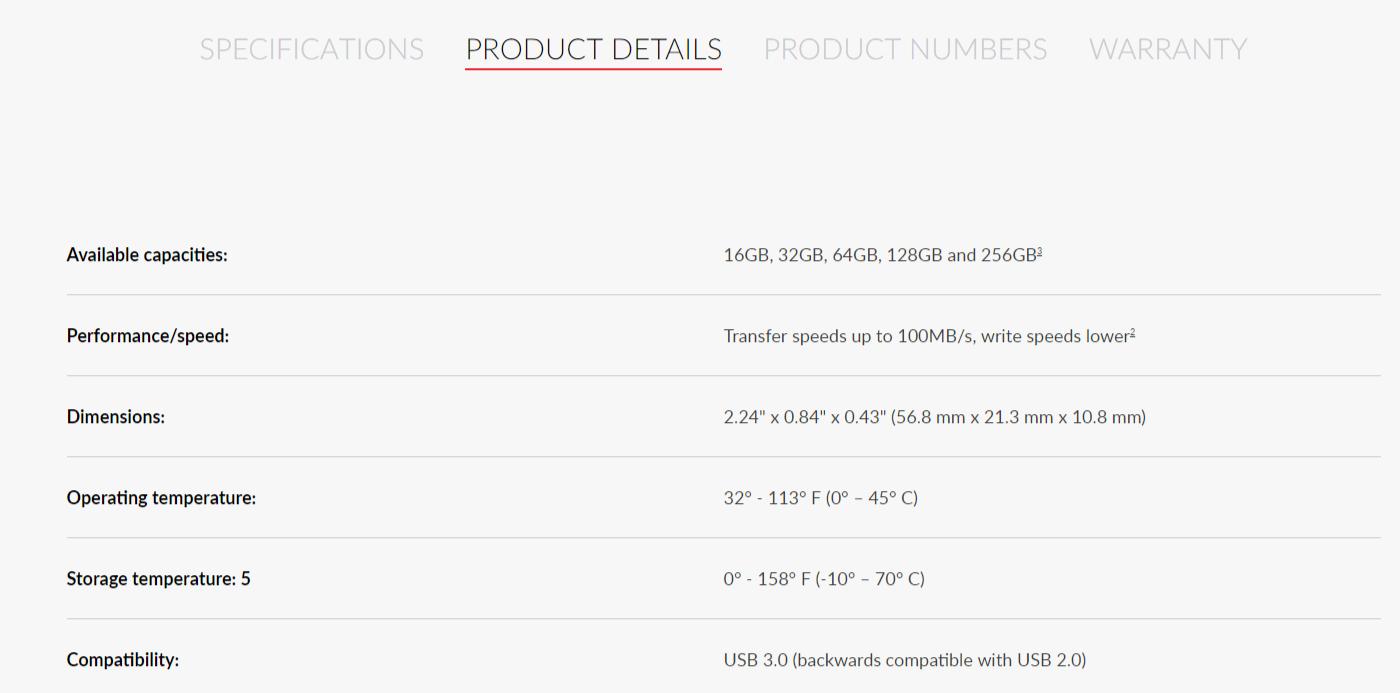
Task: Click the red underline beneath PRODUCT DETAILS
Action: coord(592,70)
